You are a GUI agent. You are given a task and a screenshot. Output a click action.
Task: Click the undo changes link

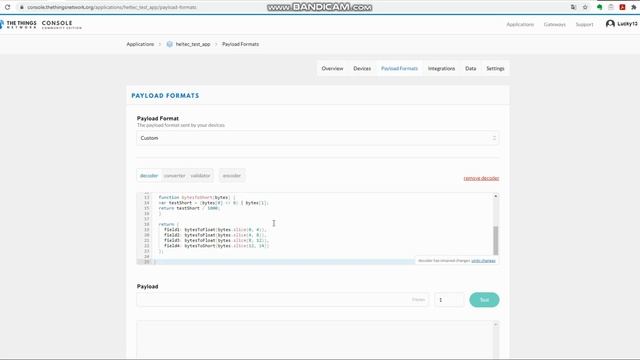483,260
